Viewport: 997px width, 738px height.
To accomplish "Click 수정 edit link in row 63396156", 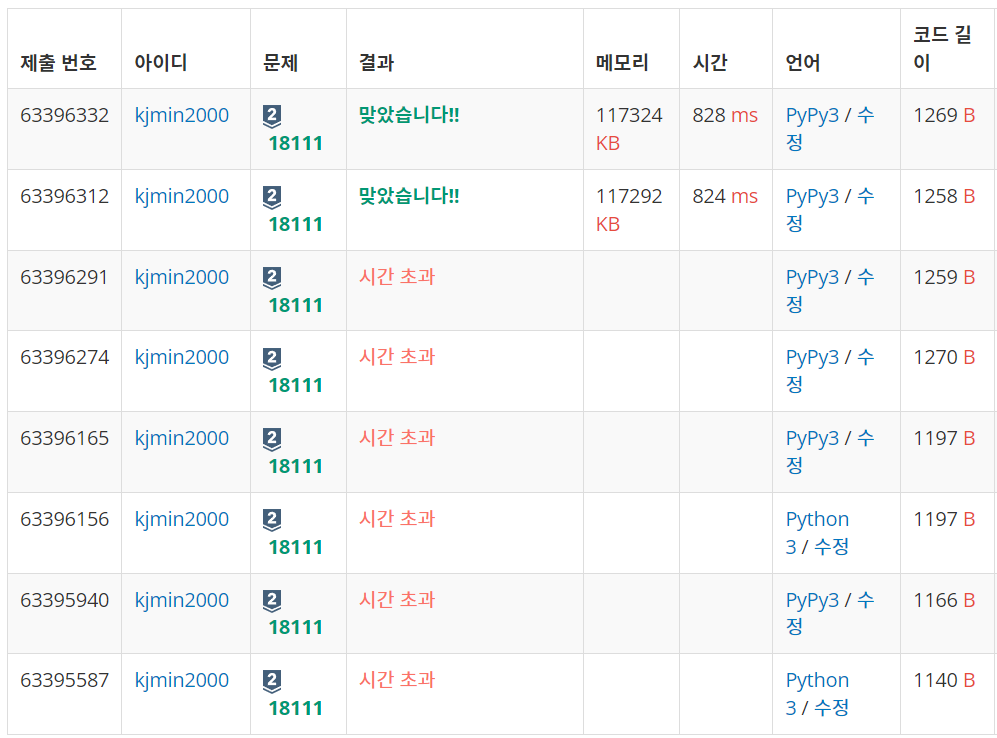I will coord(832,547).
